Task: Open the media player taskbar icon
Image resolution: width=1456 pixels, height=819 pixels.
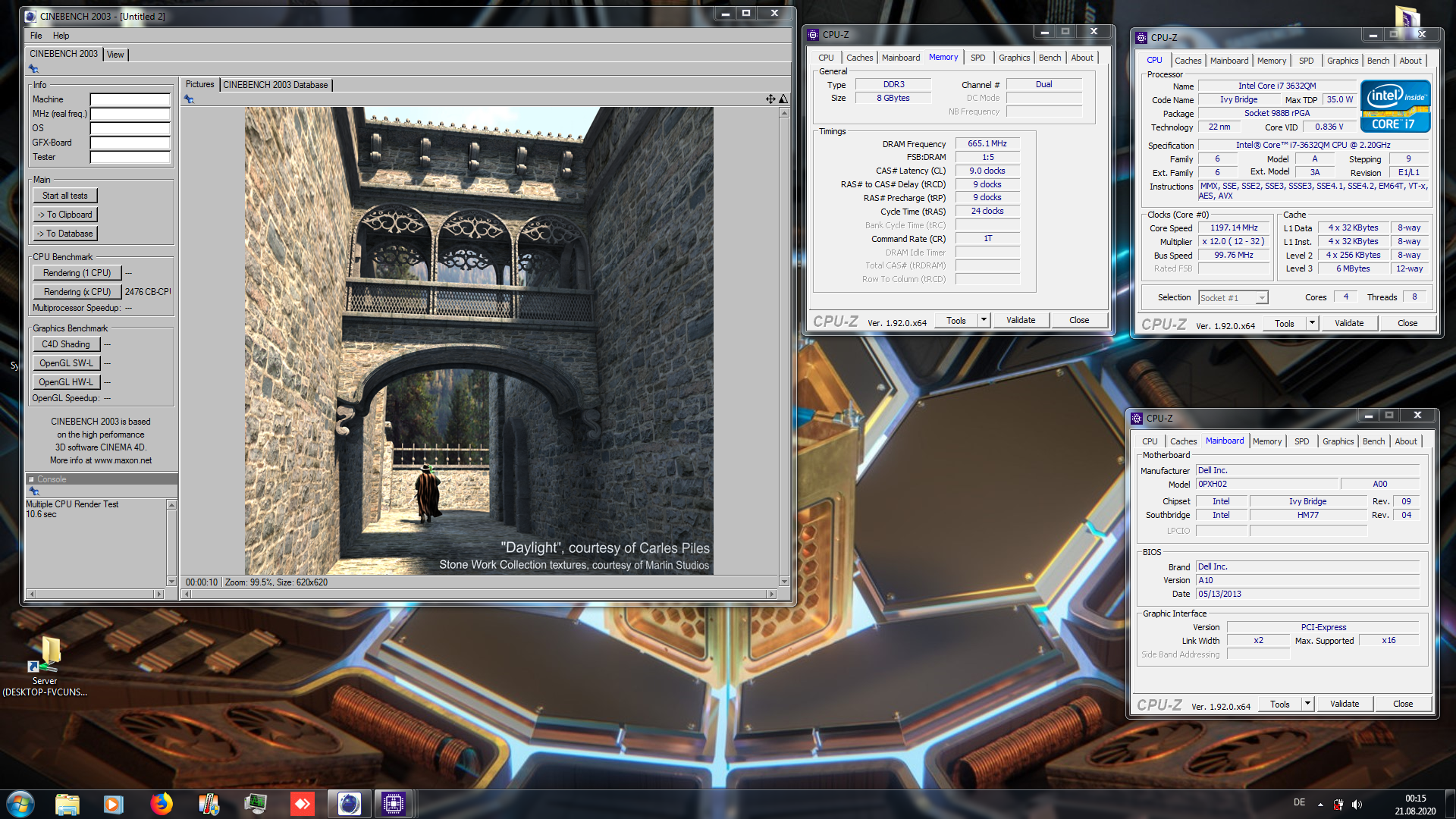Action: coord(114,804)
